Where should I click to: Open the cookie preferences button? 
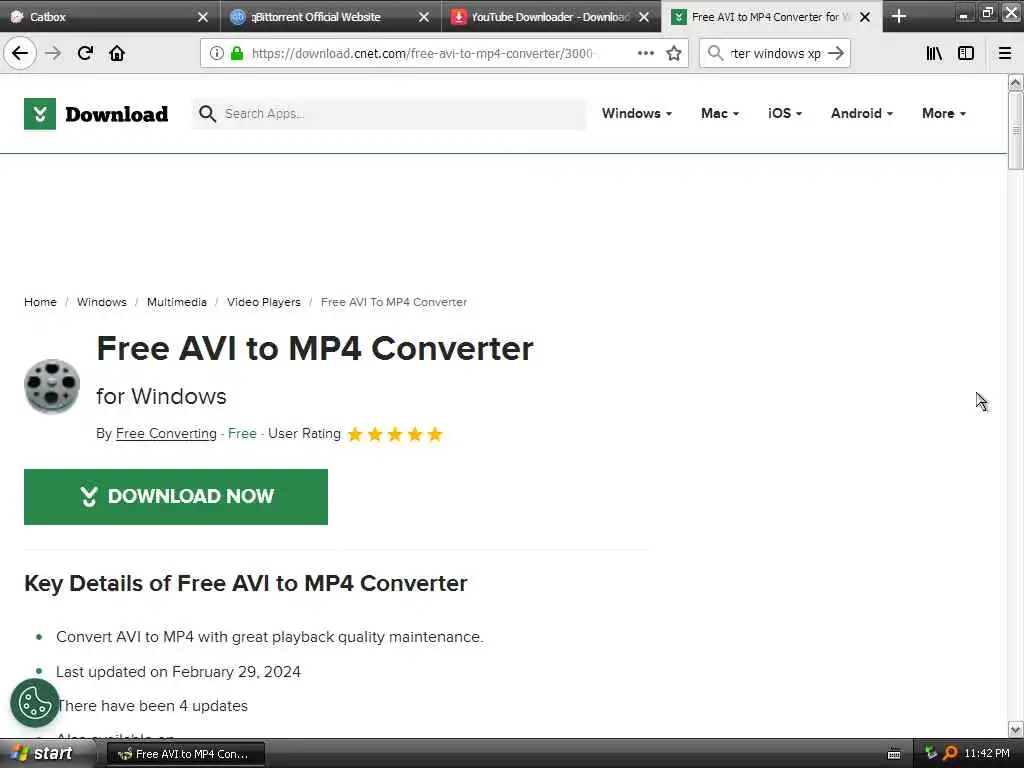pyautogui.click(x=35, y=703)
